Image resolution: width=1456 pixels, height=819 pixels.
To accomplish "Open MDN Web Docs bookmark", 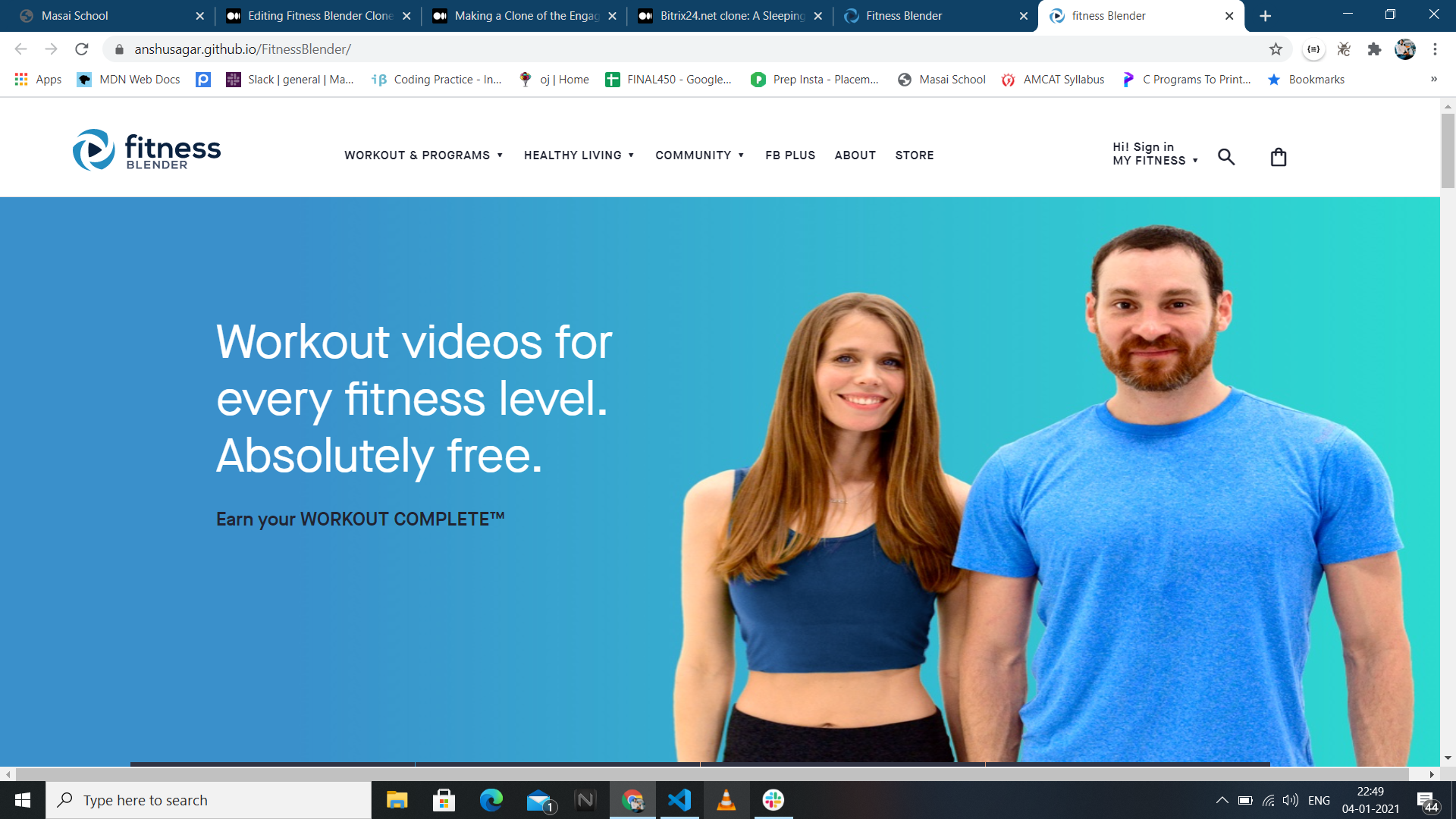I will tap(129, 80).
